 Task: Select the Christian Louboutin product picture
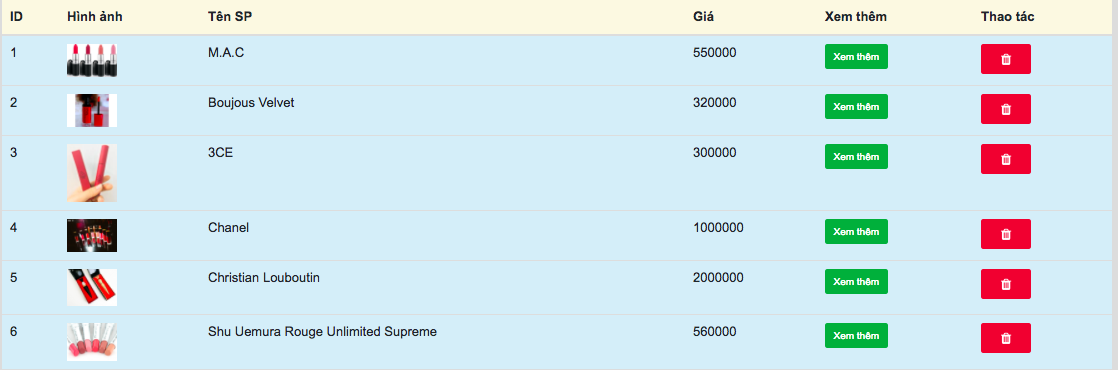[x=92, y=287]
